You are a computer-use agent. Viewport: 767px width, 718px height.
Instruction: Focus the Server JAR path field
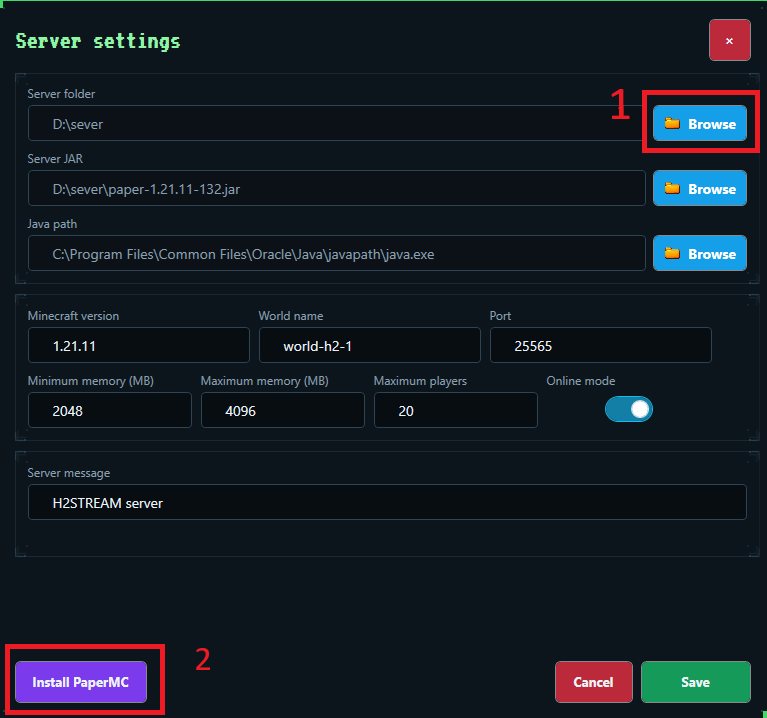337,188
